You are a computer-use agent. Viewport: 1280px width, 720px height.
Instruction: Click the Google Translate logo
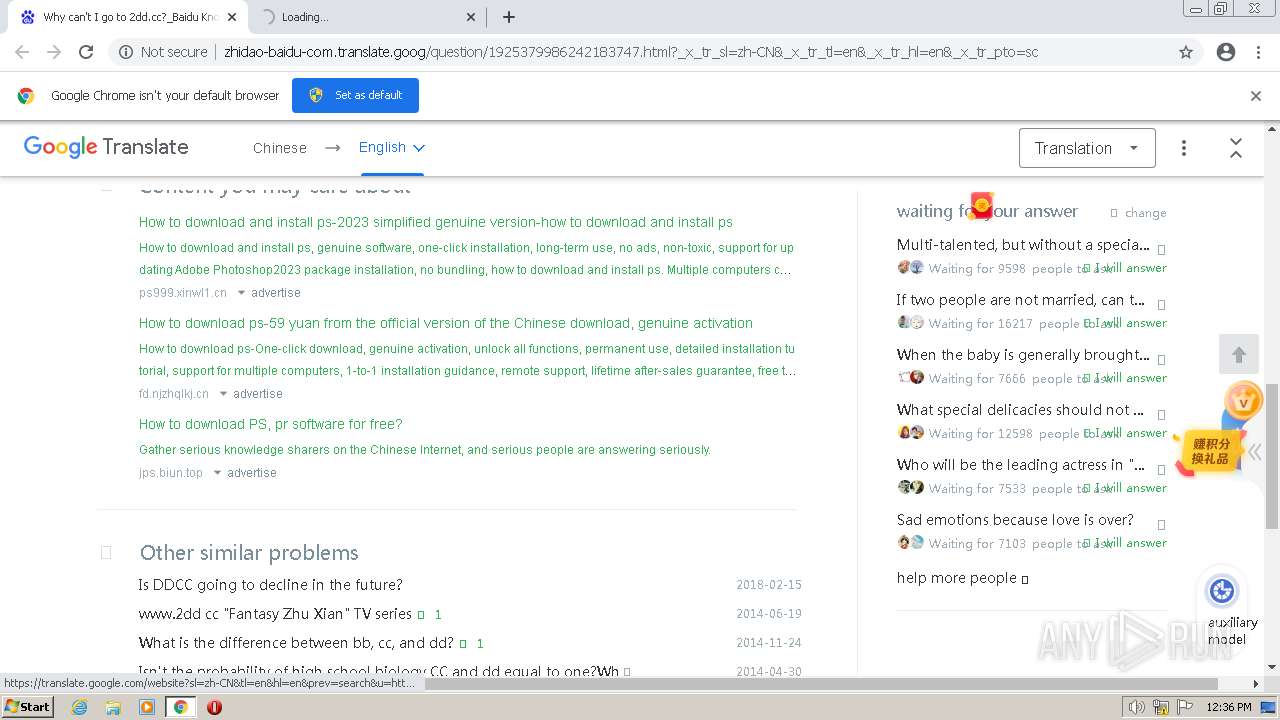[106, 147]
